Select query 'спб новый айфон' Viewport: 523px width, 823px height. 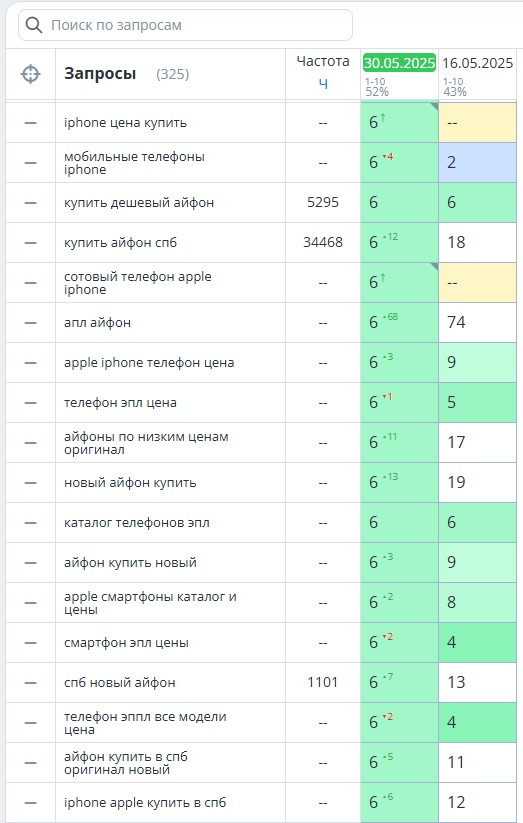pos(120,683)
